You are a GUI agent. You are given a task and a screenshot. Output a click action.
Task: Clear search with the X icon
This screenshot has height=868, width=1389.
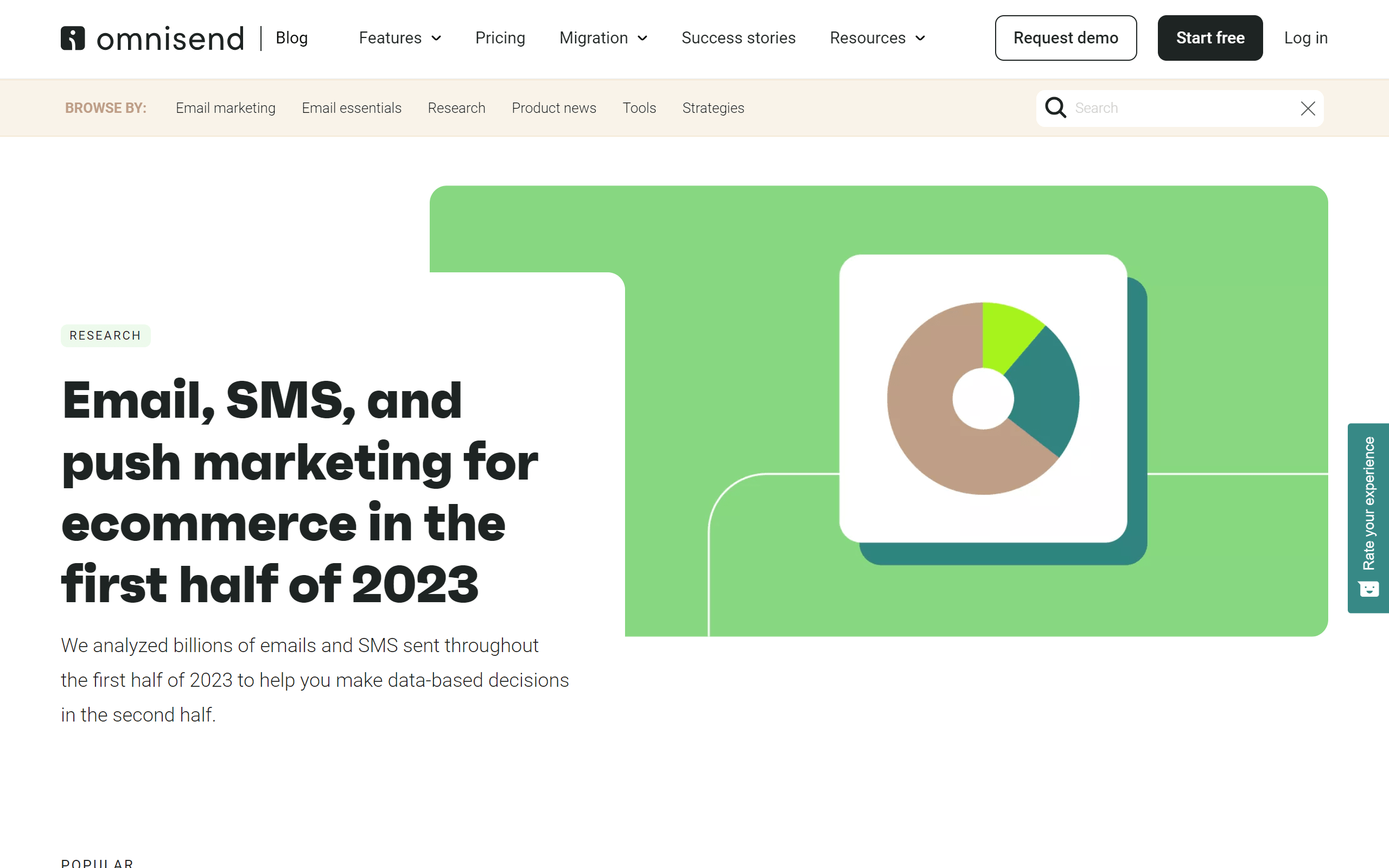(x=1308, y=108)
